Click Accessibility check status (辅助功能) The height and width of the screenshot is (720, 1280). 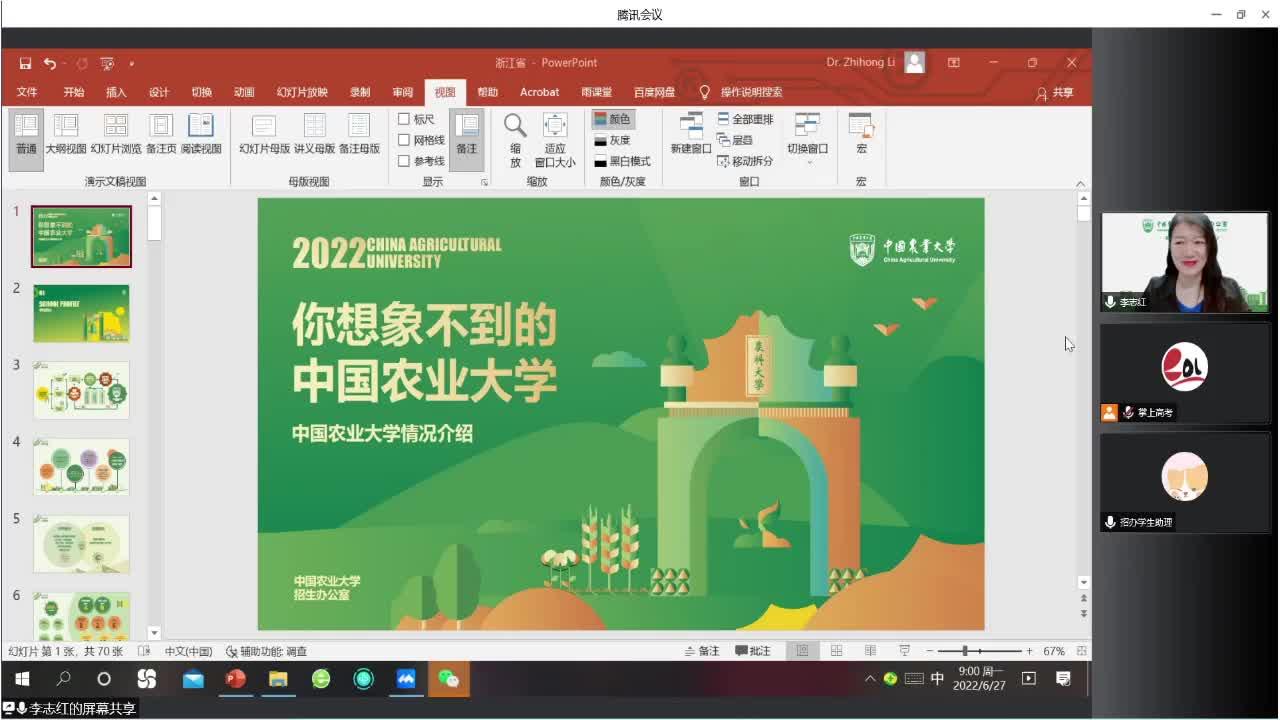tap(266, 651)
